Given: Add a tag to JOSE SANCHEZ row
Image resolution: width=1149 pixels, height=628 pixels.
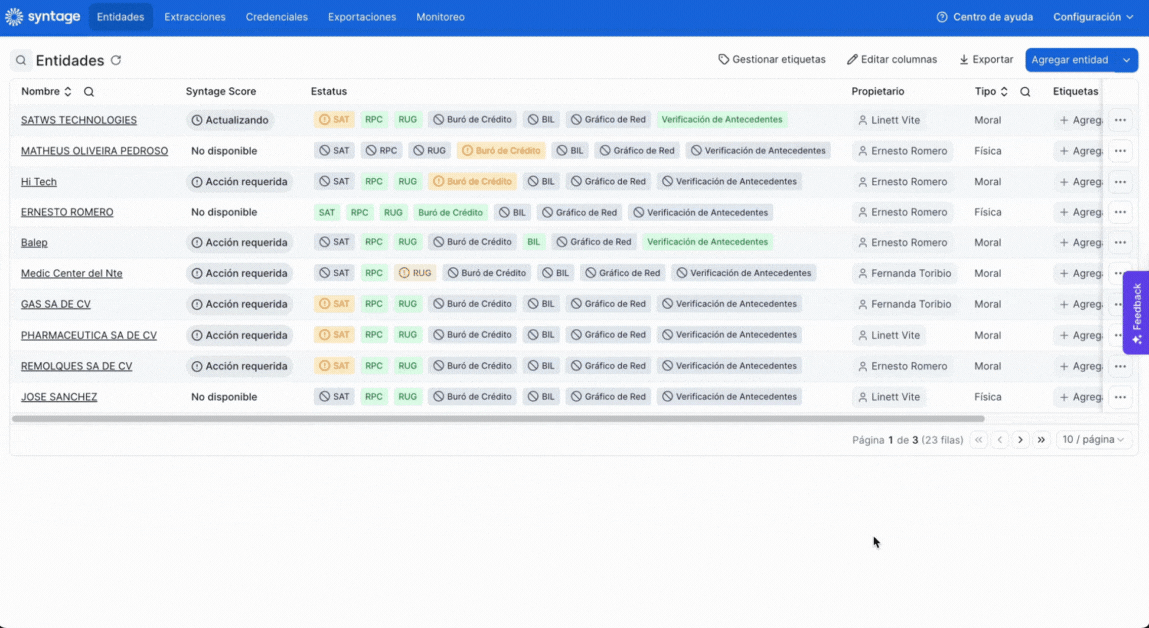Looking at the screenshot, I should click(x=1079, y=396).
